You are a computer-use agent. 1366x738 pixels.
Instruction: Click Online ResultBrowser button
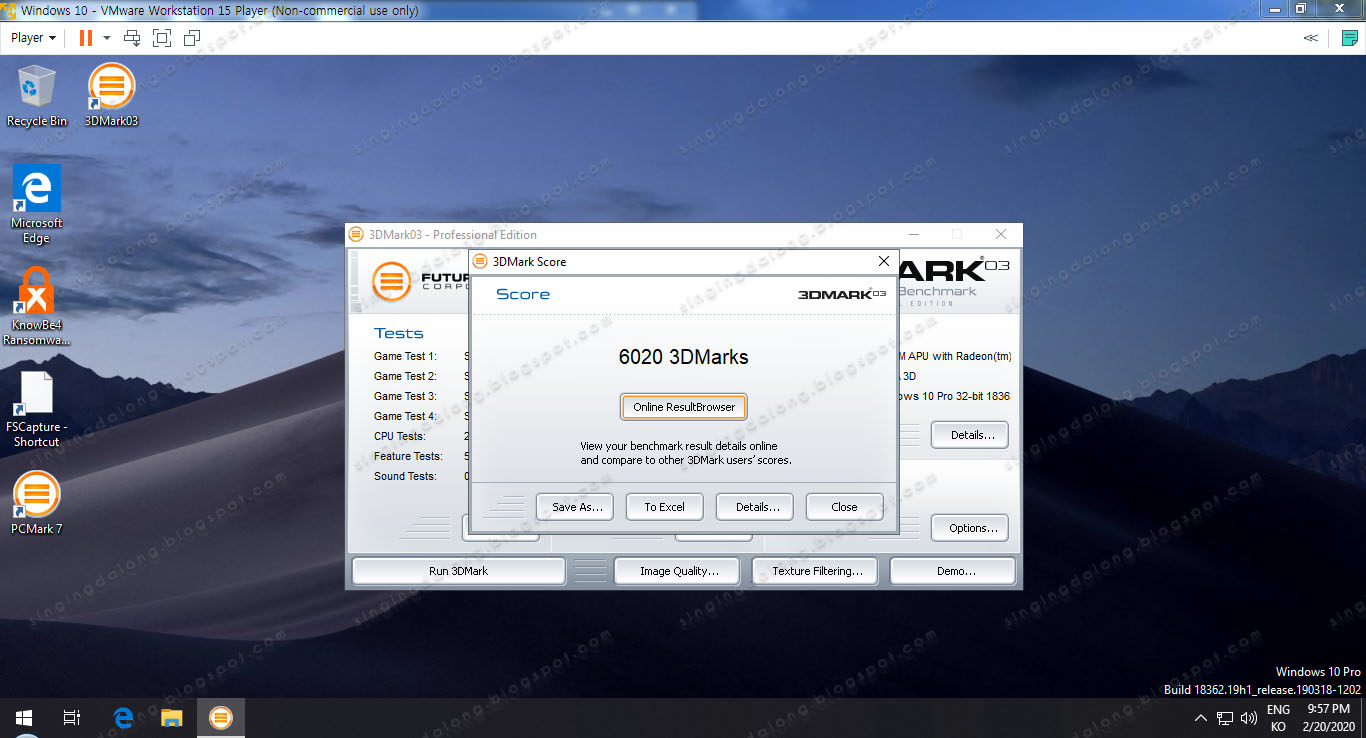pos(684,407)
